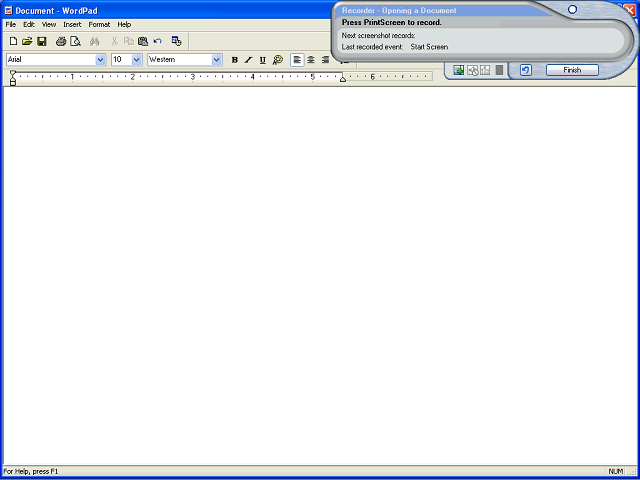Open the text color palette icon
Viewport: 640px width, 480px height.
click(x=278, y=60)
